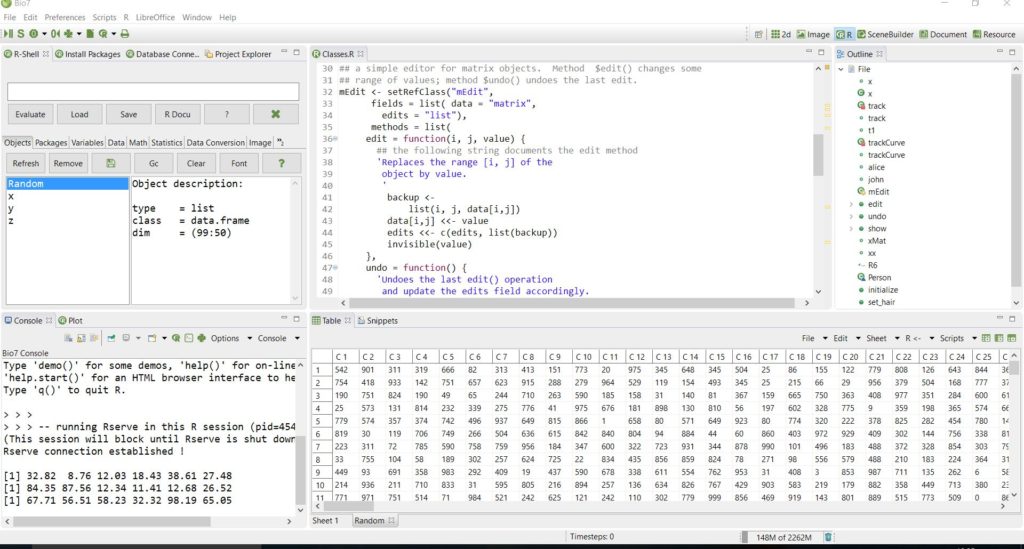Viewport: 1024px width, 549px height.
Task: Open the Image perspective
Action: tap(815, 34)
